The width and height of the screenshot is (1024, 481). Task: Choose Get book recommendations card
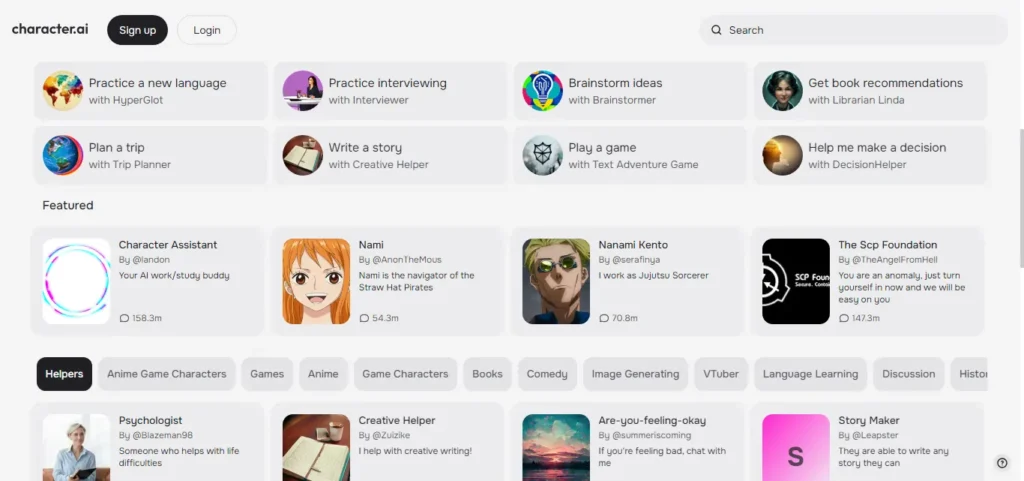[x=871, y=91]
